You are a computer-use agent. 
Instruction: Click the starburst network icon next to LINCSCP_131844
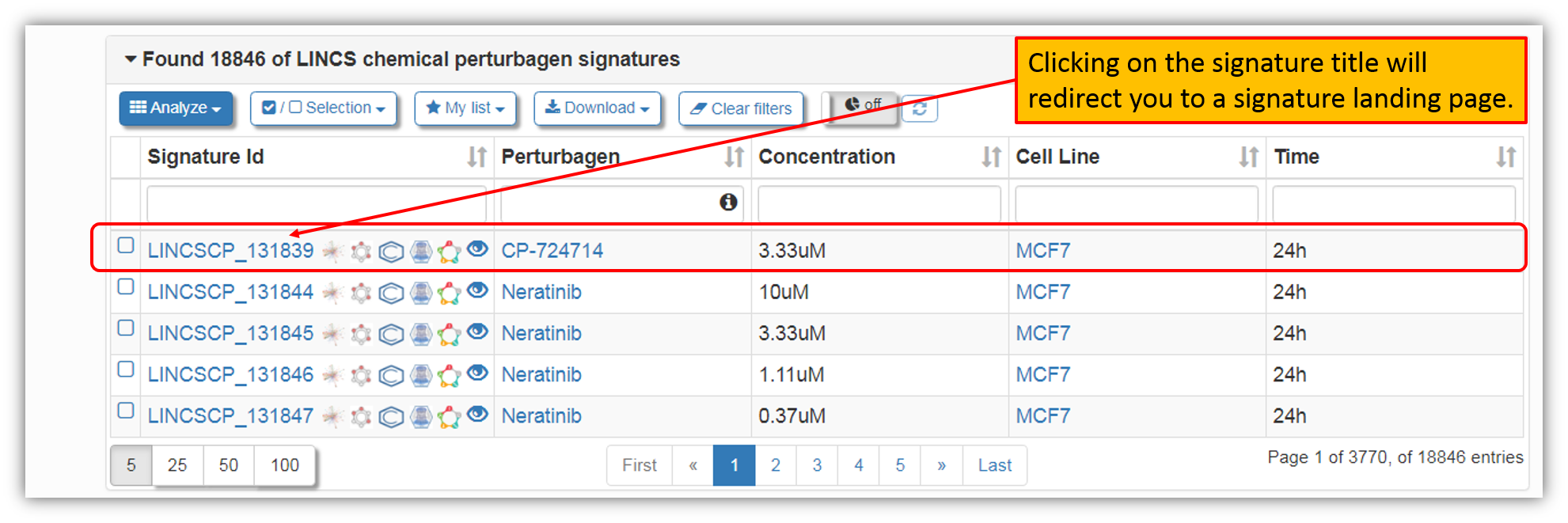pos(332,293)
